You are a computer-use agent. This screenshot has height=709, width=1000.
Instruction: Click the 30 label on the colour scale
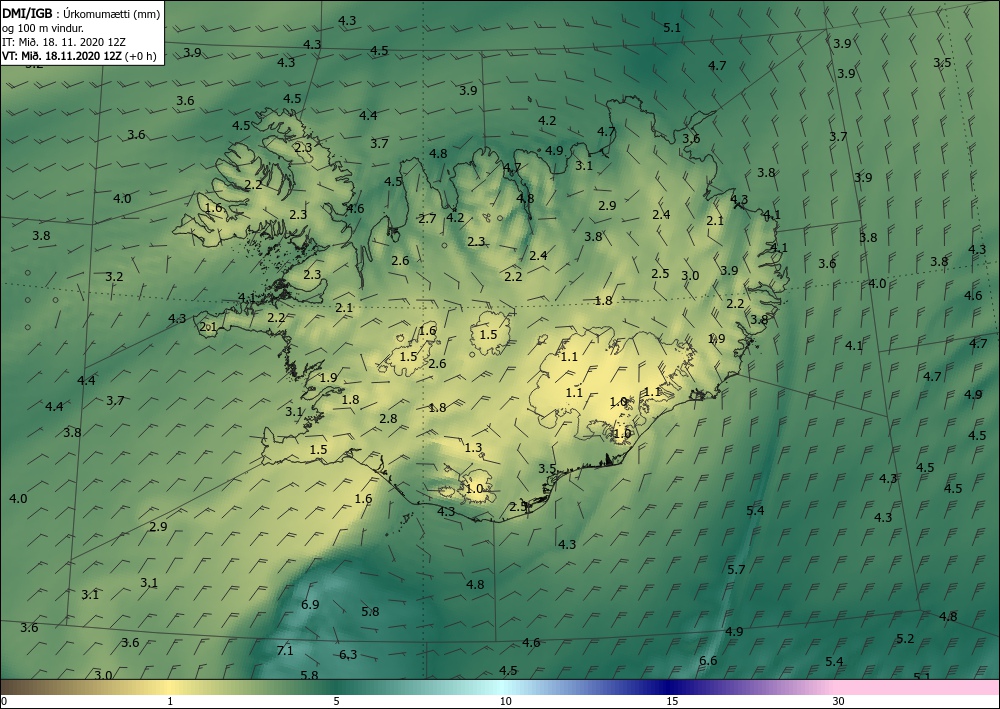pos(838,702)
